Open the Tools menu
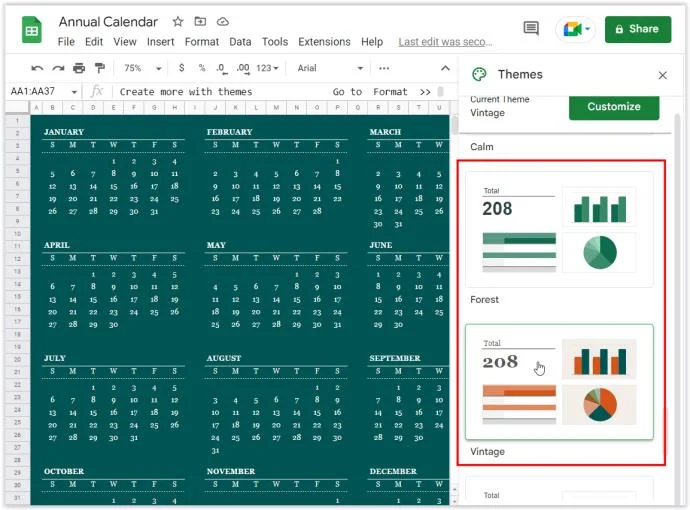The image size is (690, 510). coord(275,42)
